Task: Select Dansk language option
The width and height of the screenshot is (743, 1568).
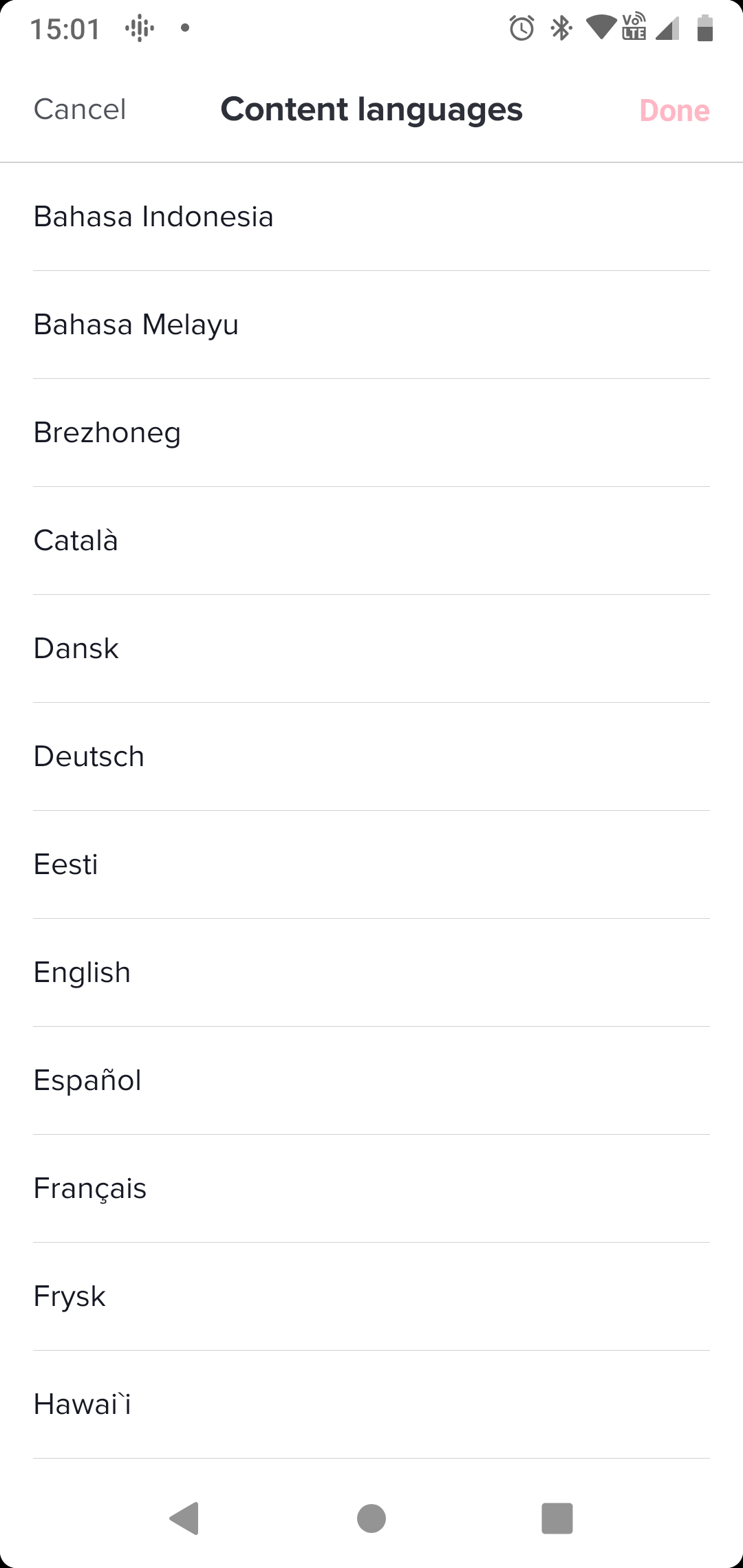Action: pyautogui.click(x=371, y=649)
